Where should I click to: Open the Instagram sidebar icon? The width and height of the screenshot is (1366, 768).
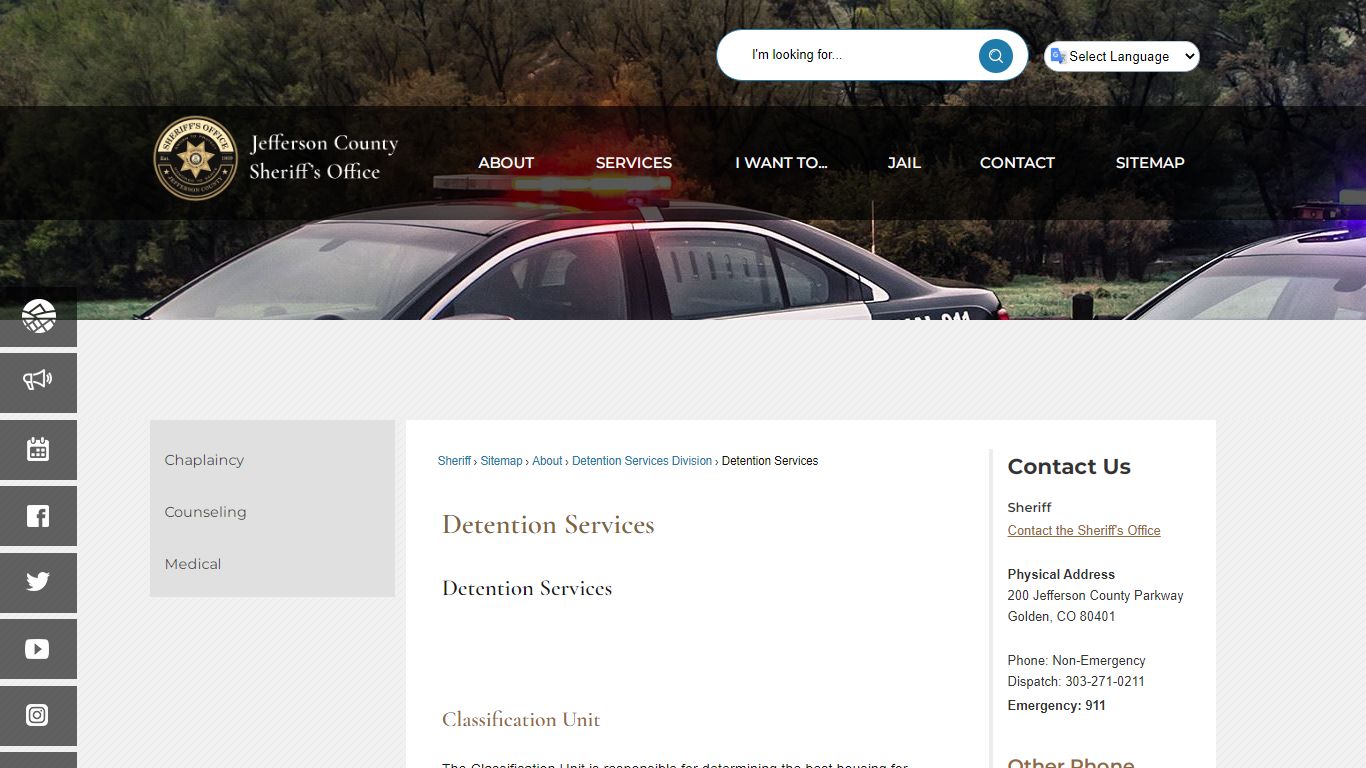click(x=38, y=716)
